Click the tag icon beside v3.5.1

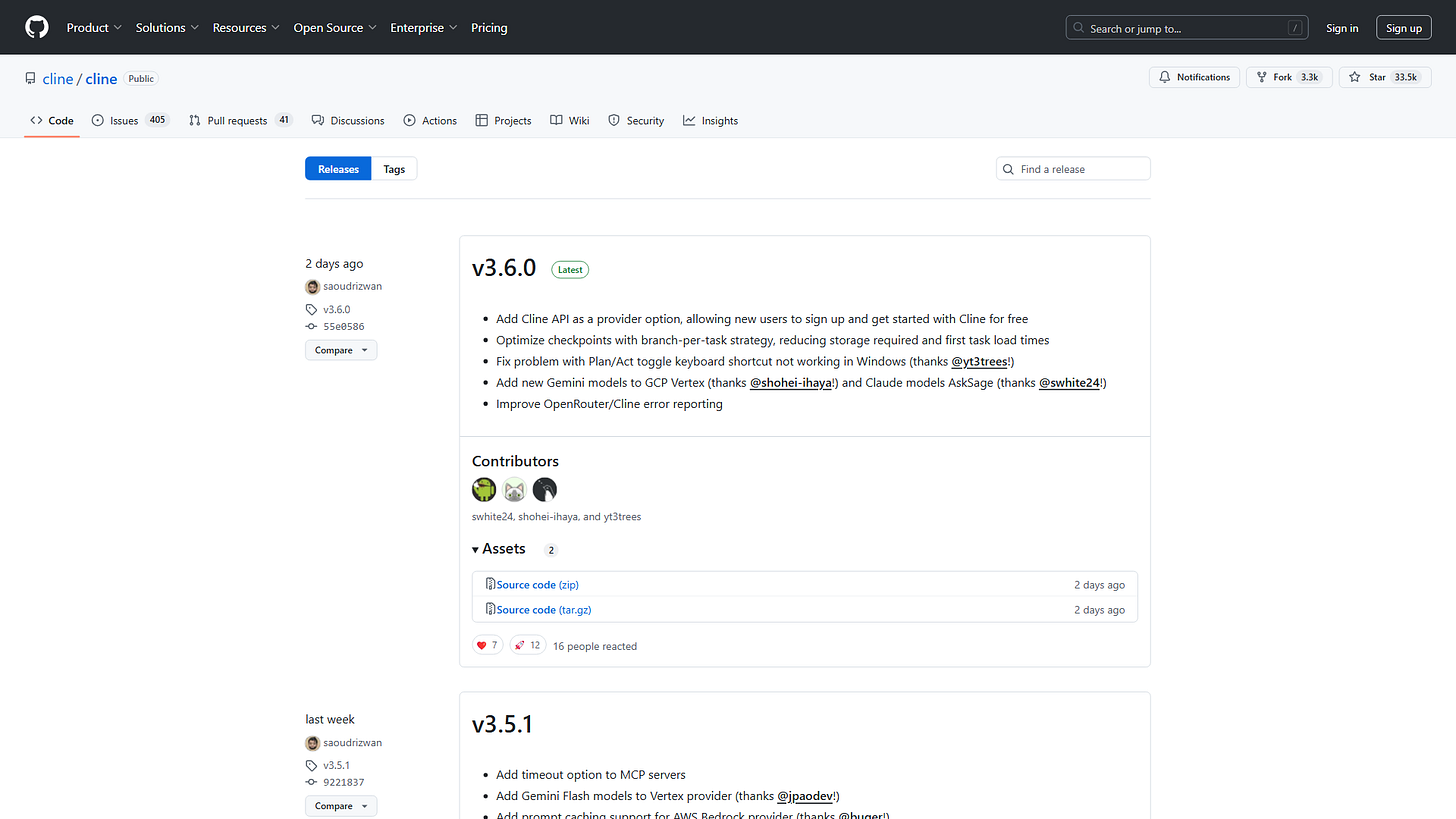click(x=312, y=766)
